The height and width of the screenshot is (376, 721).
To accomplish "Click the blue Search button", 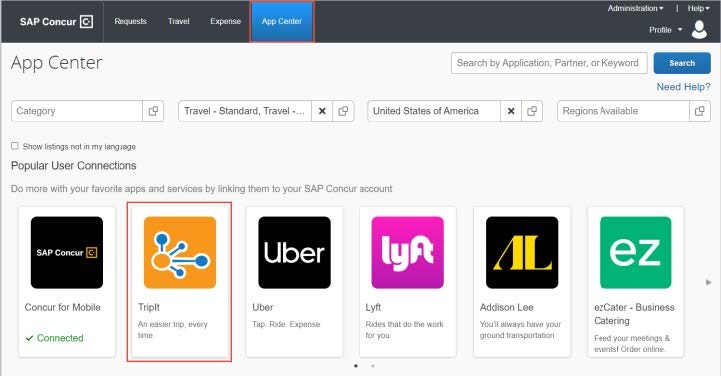I will point(682,63).
